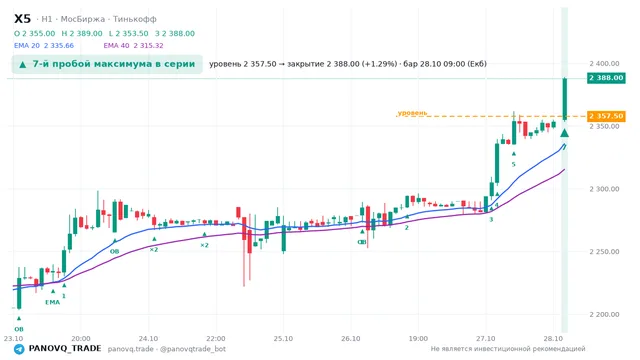Viewport: 640px width, 360px height.
Task: Click the 20:00 time axis label
Action: click(81, 338)
